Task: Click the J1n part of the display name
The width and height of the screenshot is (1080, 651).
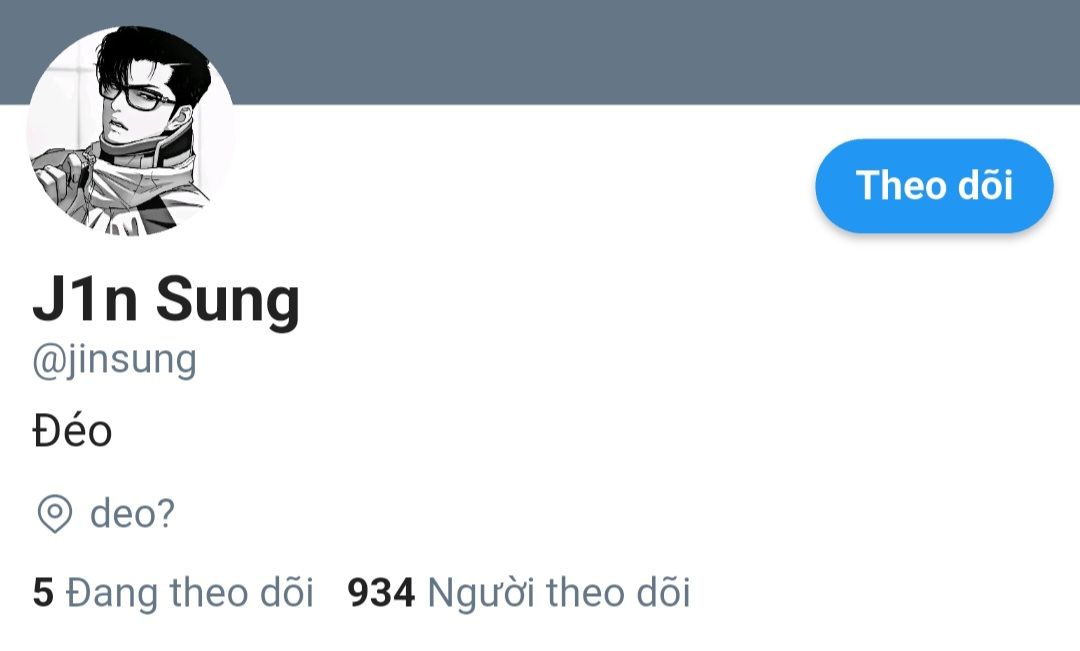Action: pyautogui.click(x=85, y=298)
